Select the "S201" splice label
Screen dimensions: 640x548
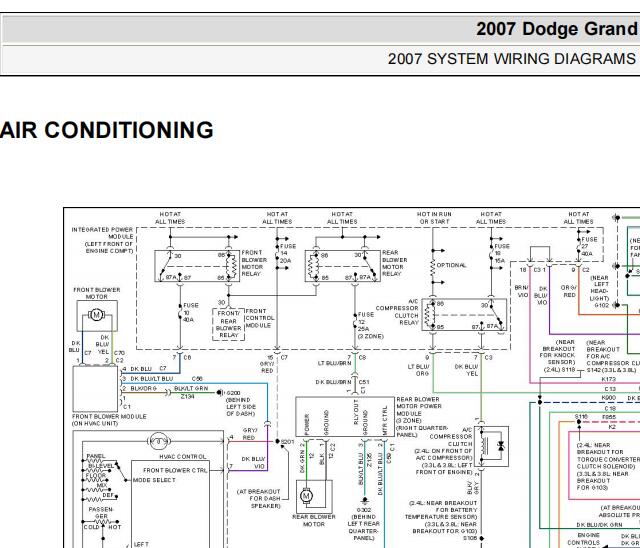click(288, 442)
